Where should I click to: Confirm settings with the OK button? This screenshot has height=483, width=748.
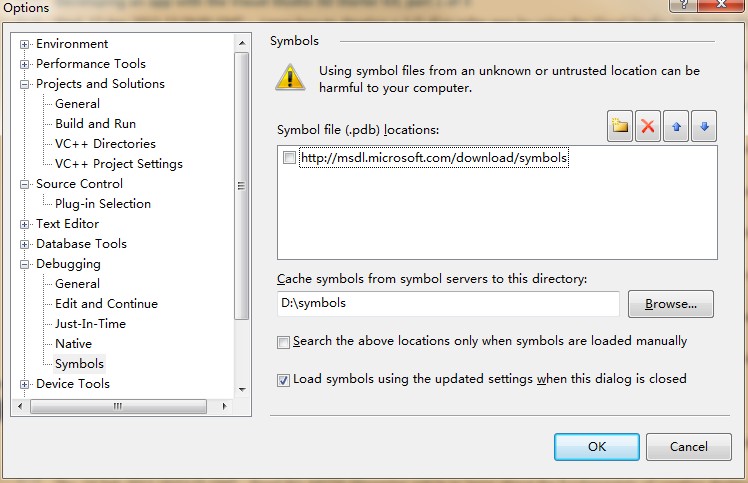[597, 447]
